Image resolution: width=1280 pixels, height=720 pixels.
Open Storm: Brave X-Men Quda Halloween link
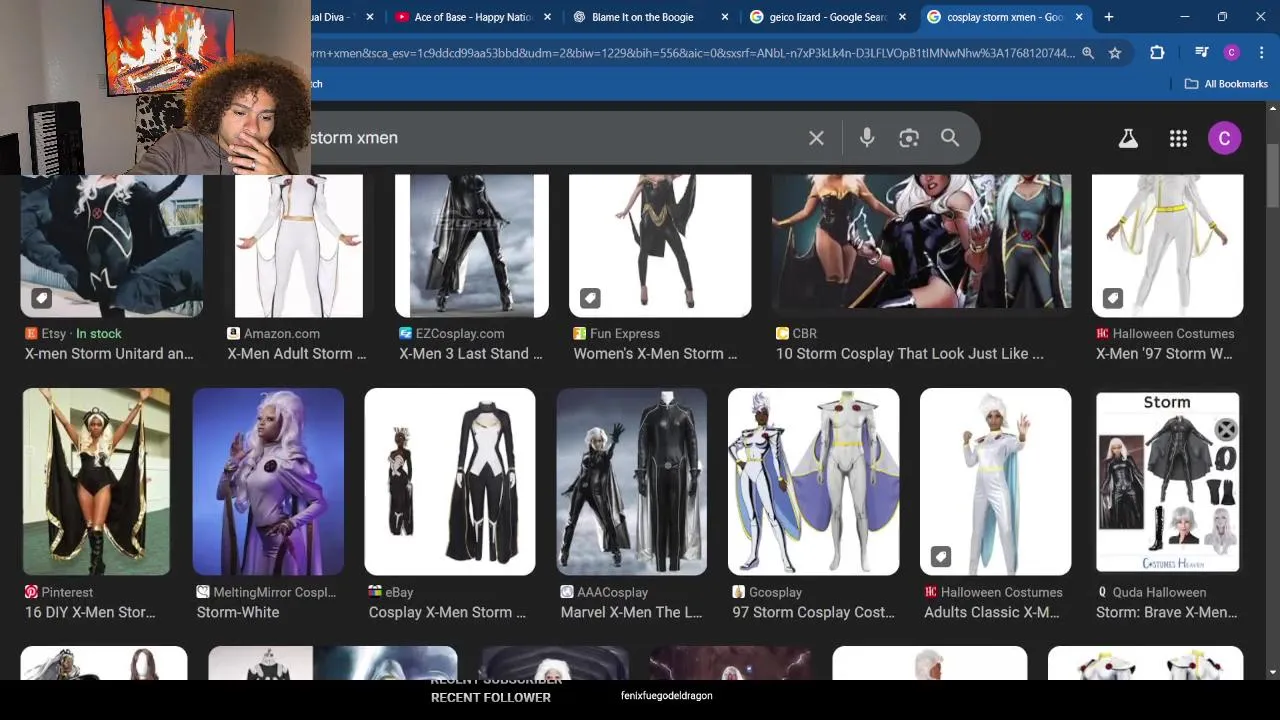tap(1166, 612)
